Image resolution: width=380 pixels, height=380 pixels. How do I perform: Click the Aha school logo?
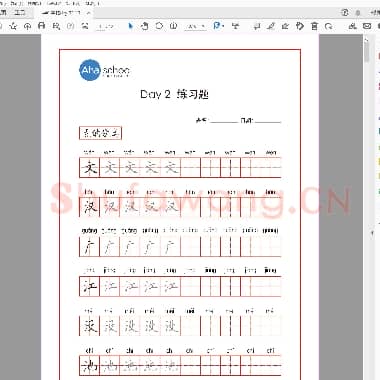(x=104, y=70)
